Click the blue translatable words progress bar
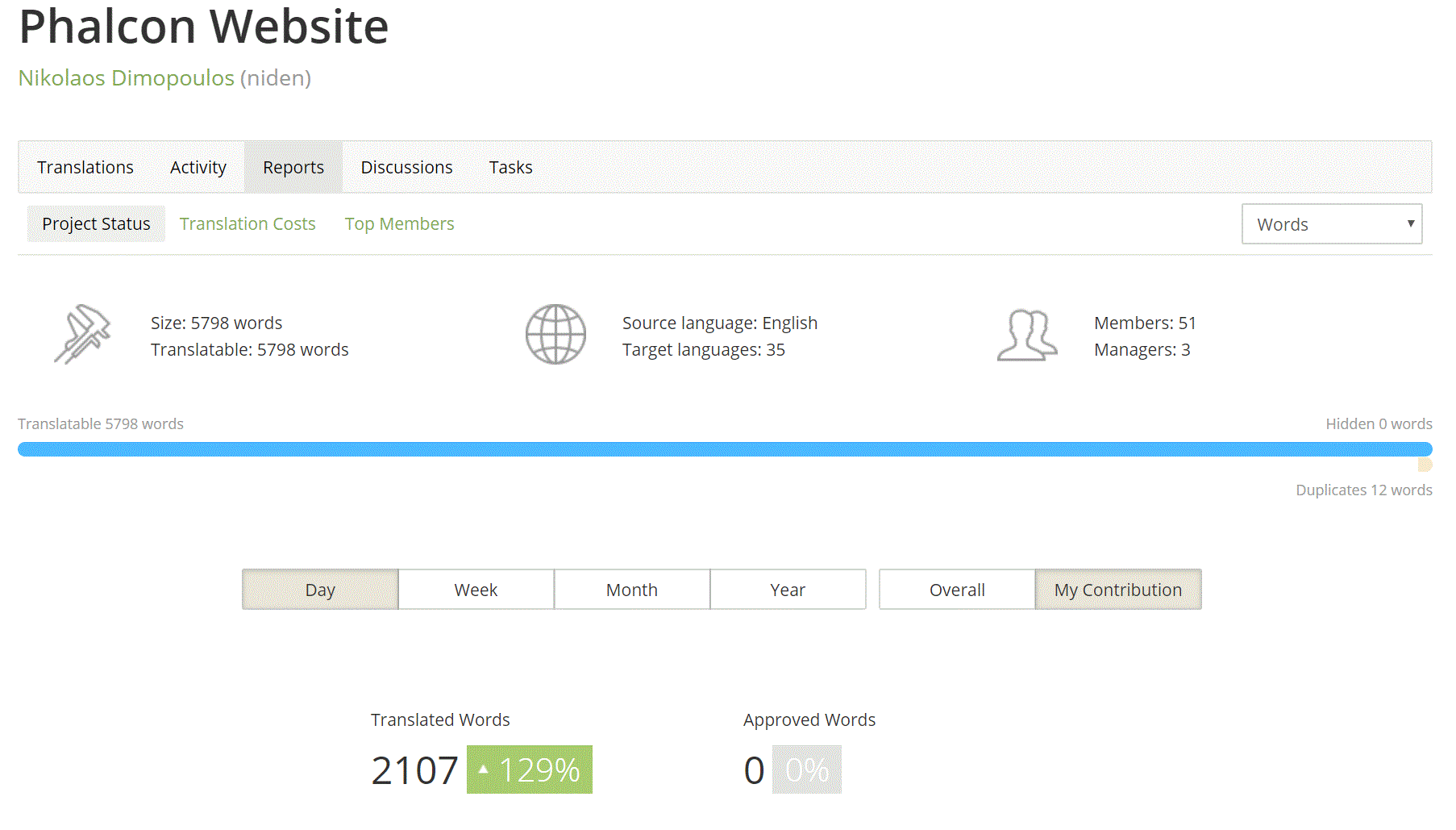Viewport: 1456px width, 830px height. 725,449
